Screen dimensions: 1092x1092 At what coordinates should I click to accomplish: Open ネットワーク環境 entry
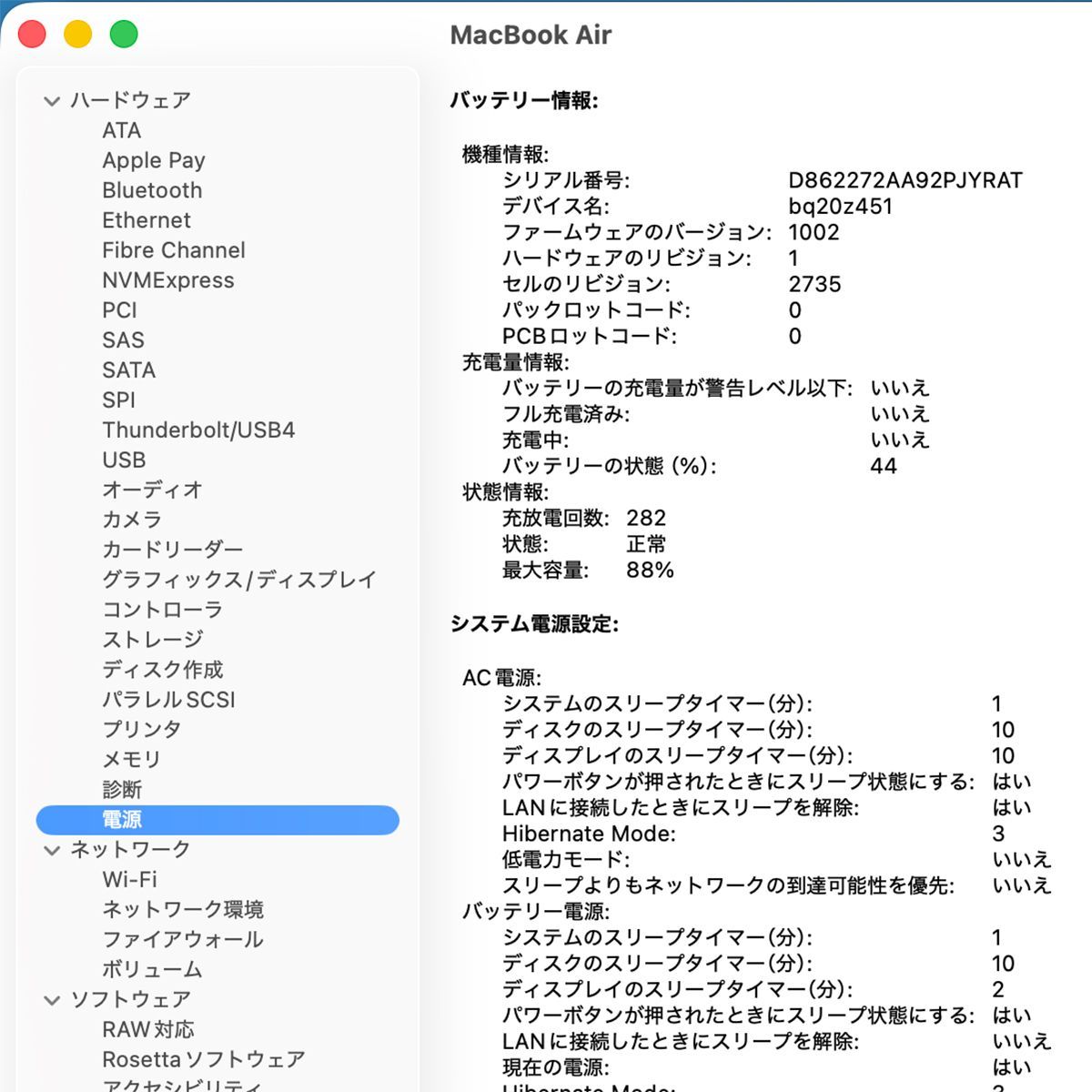tap(182, 910)
